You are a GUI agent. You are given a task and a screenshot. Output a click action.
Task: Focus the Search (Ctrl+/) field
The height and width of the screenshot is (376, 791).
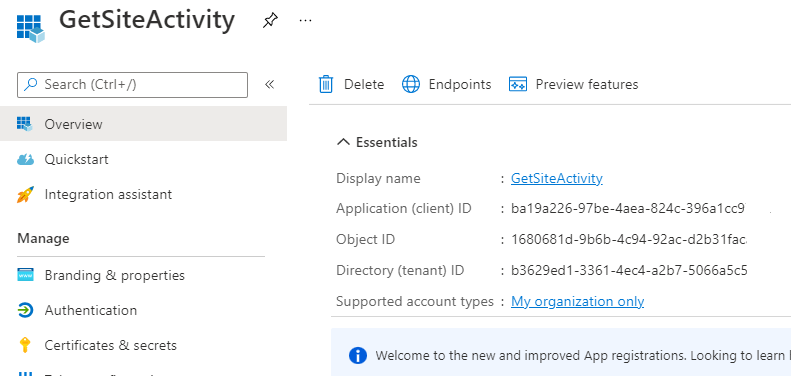pos(133,85)
